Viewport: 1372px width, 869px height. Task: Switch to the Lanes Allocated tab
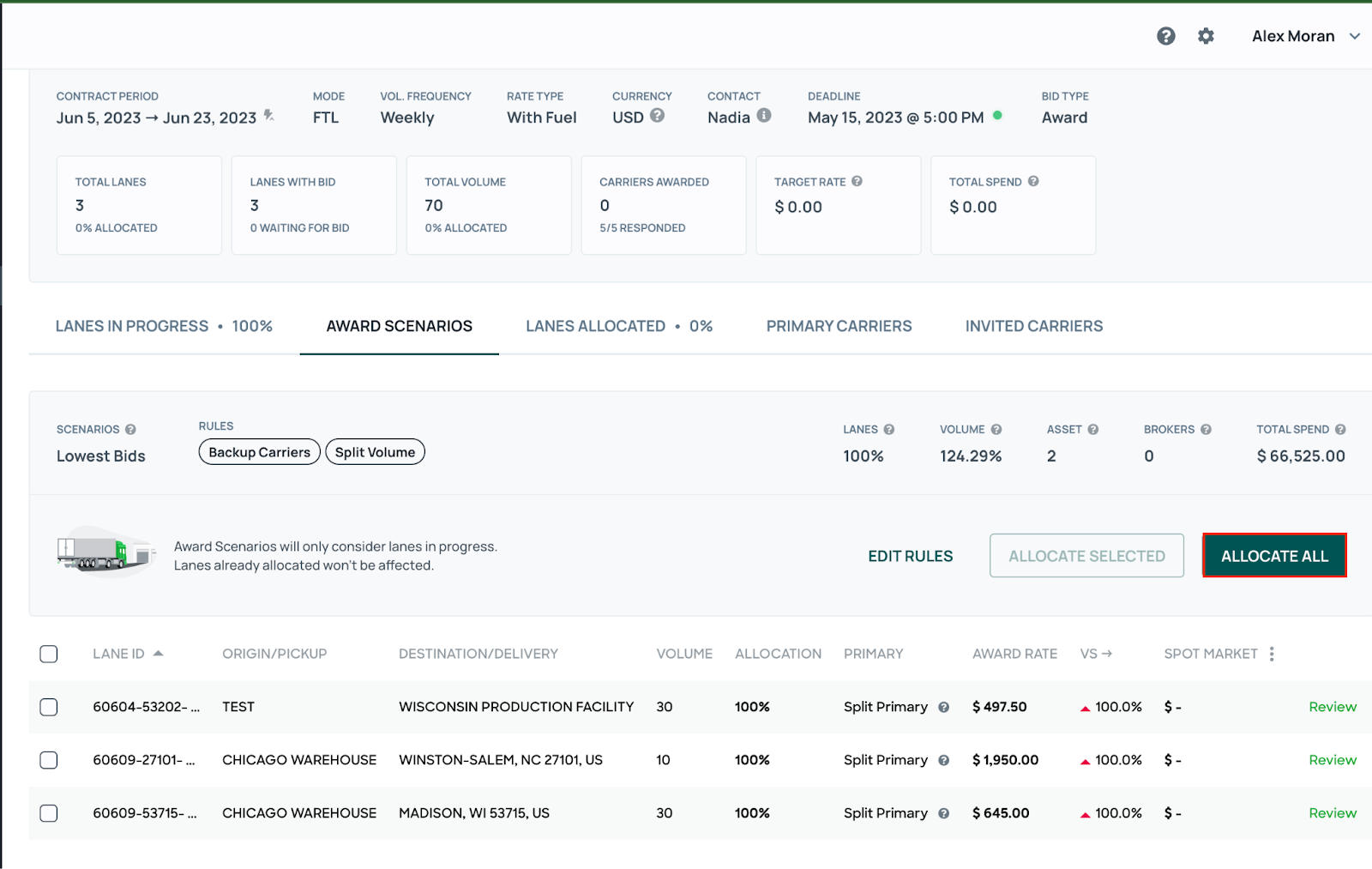618,326
